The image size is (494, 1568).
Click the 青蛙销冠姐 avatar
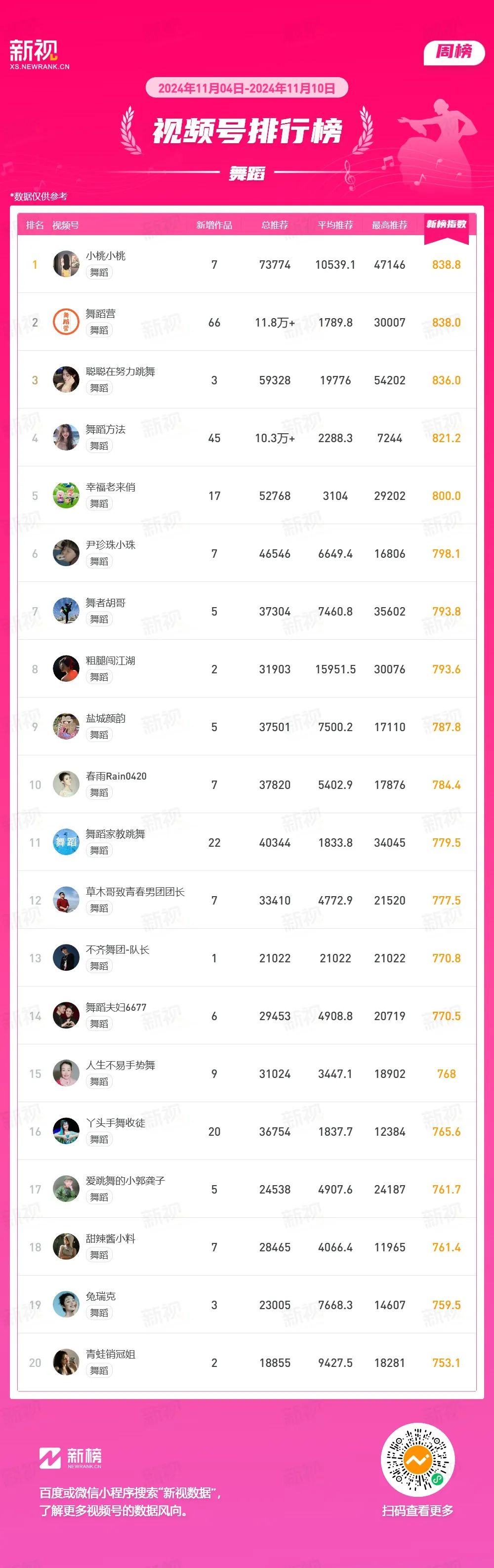pyautogui.click(x=66, y=1363)
